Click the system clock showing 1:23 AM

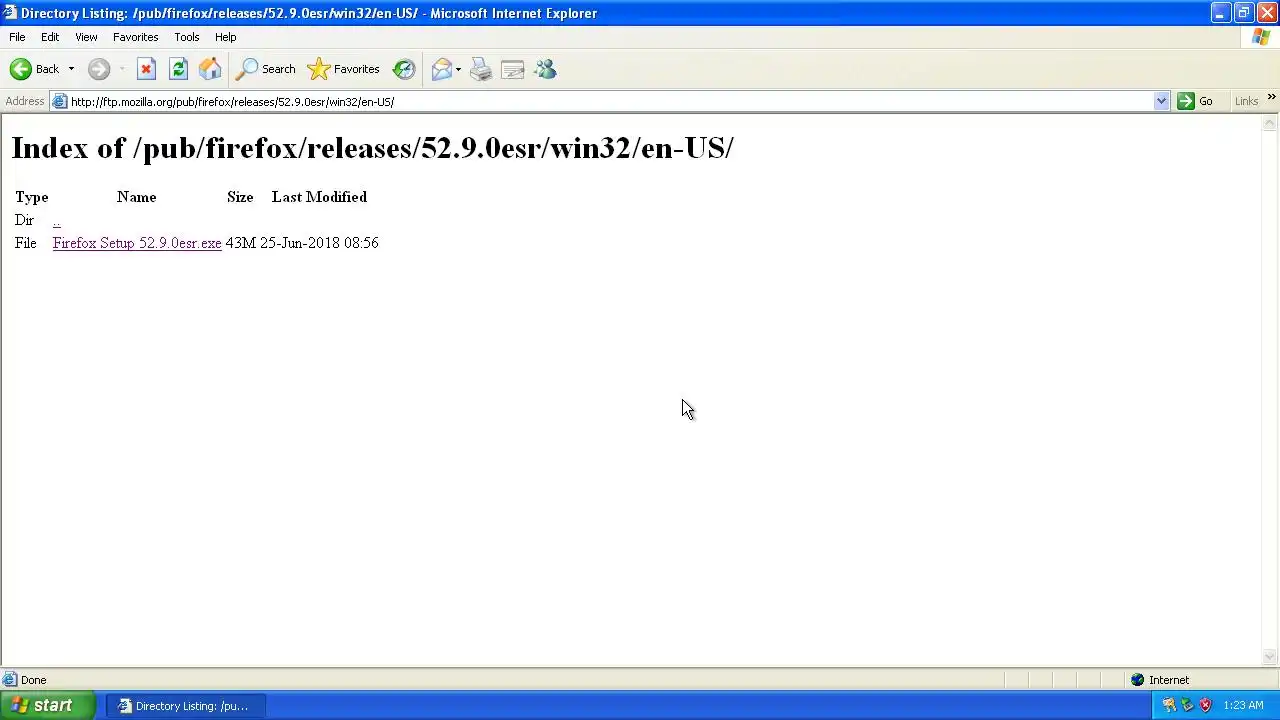pos(1243,706)
